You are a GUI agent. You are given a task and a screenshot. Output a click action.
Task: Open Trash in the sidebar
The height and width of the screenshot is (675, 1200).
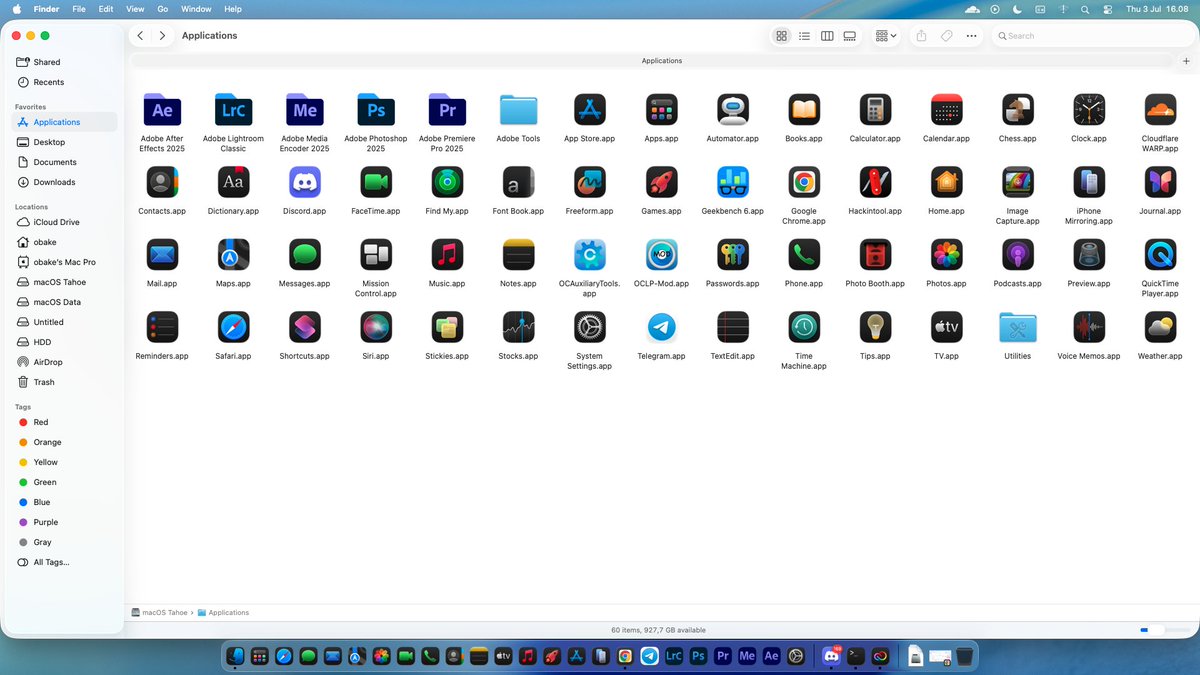tap(64, 382)
